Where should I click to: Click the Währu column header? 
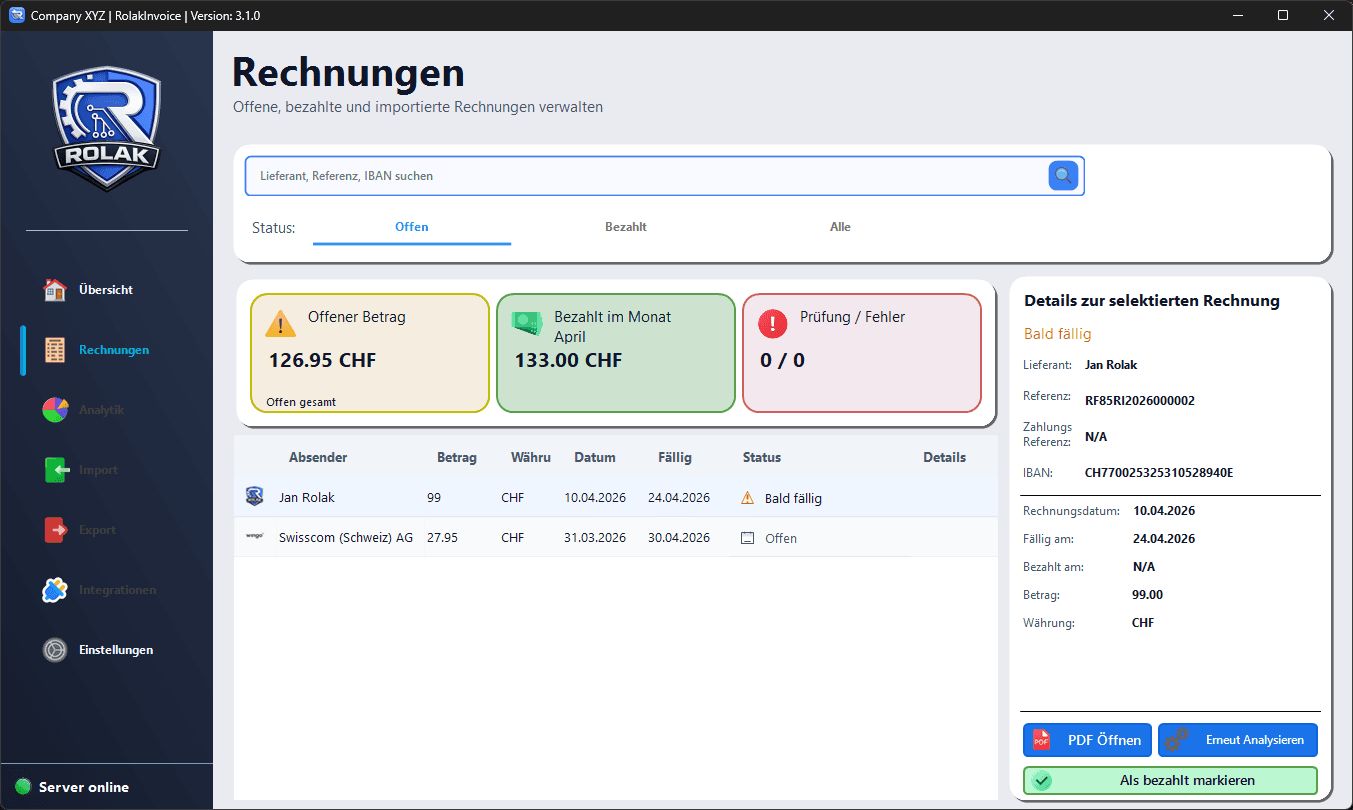[x=531, y=458]
